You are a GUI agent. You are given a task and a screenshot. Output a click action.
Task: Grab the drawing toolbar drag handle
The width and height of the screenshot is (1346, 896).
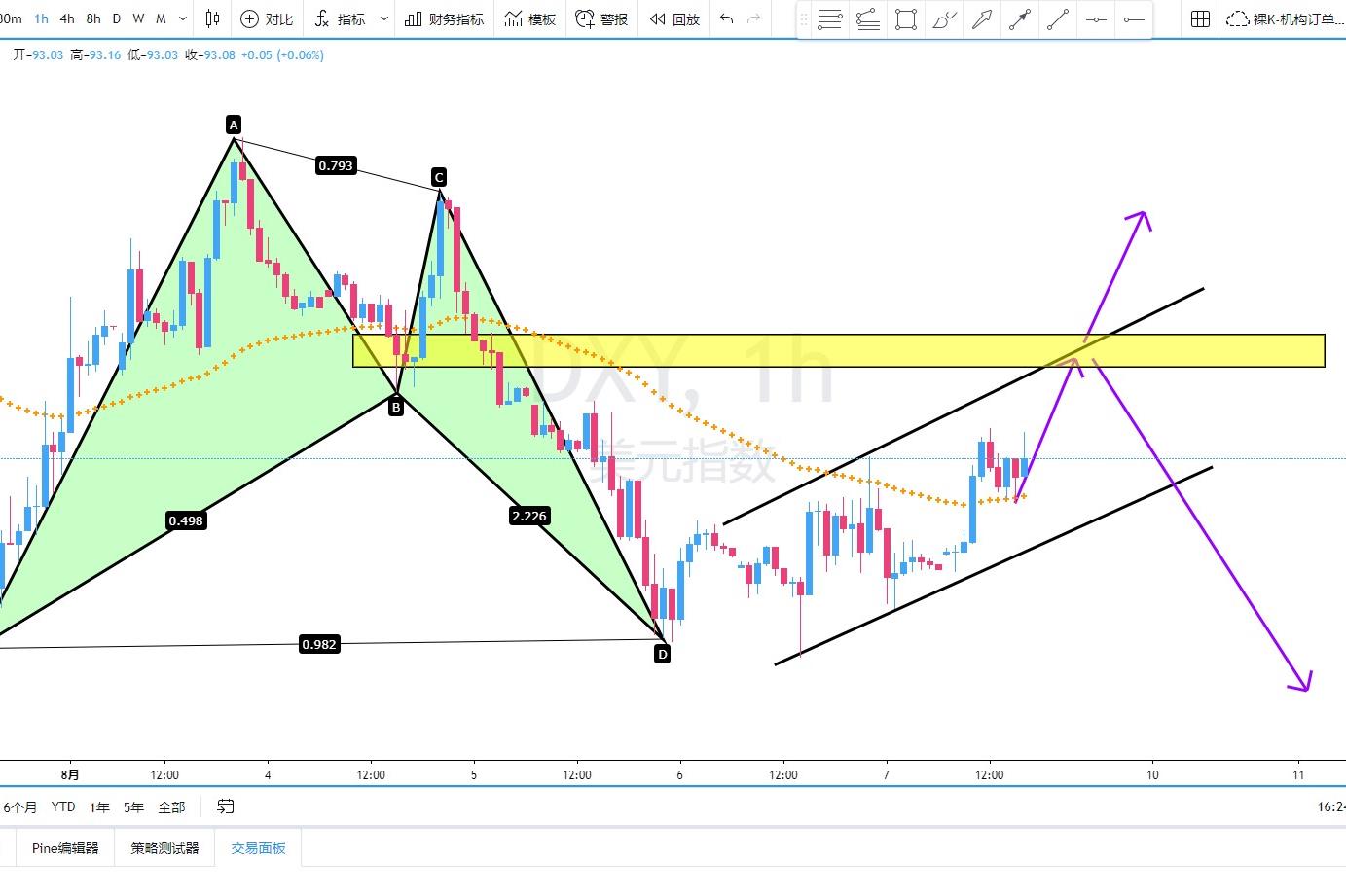pos(804,19)
